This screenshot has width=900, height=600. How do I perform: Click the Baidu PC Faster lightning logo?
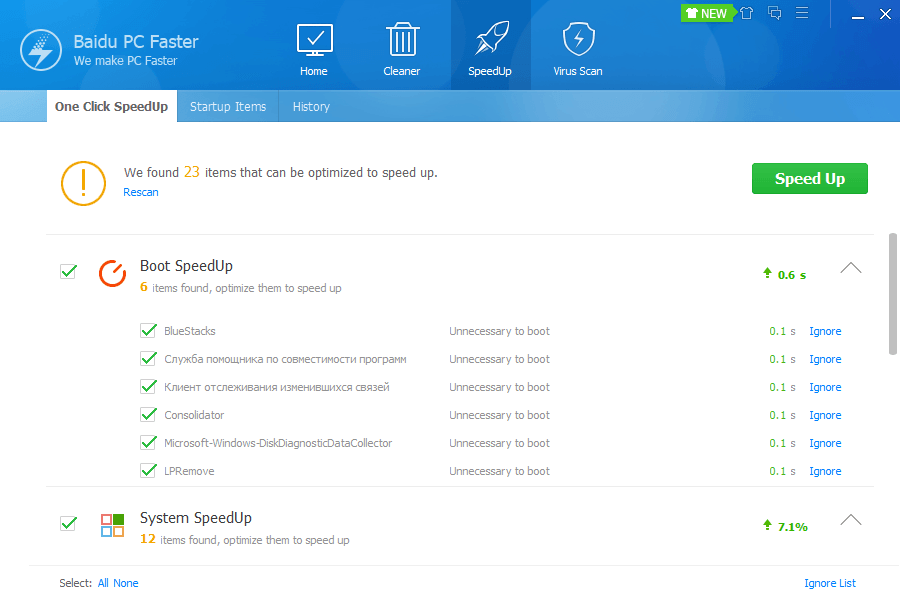coord(41,50)
